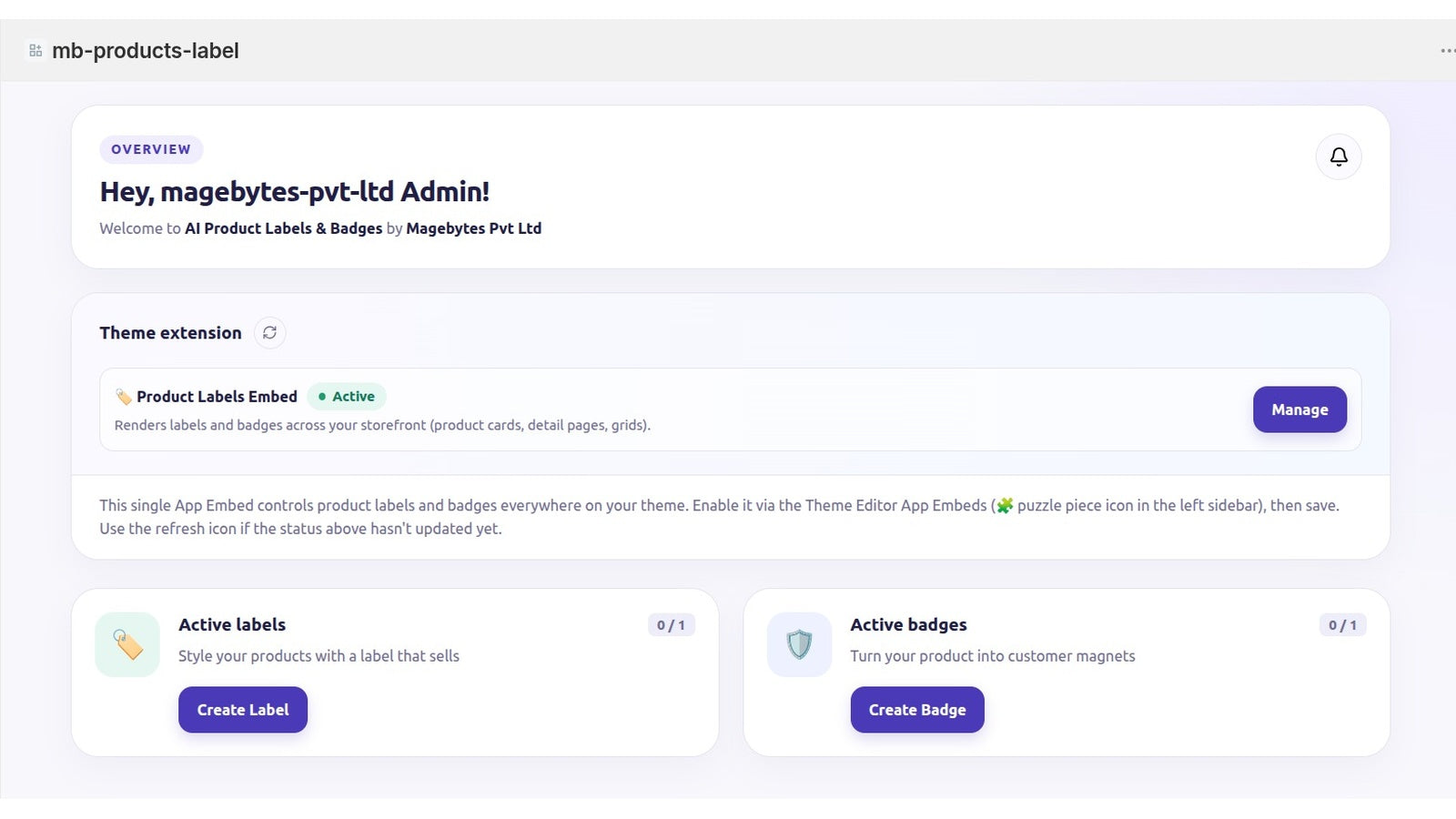This screenshot has width=1456, height=819.
Task: Create a new label
Action: click(x=243, y=710)
